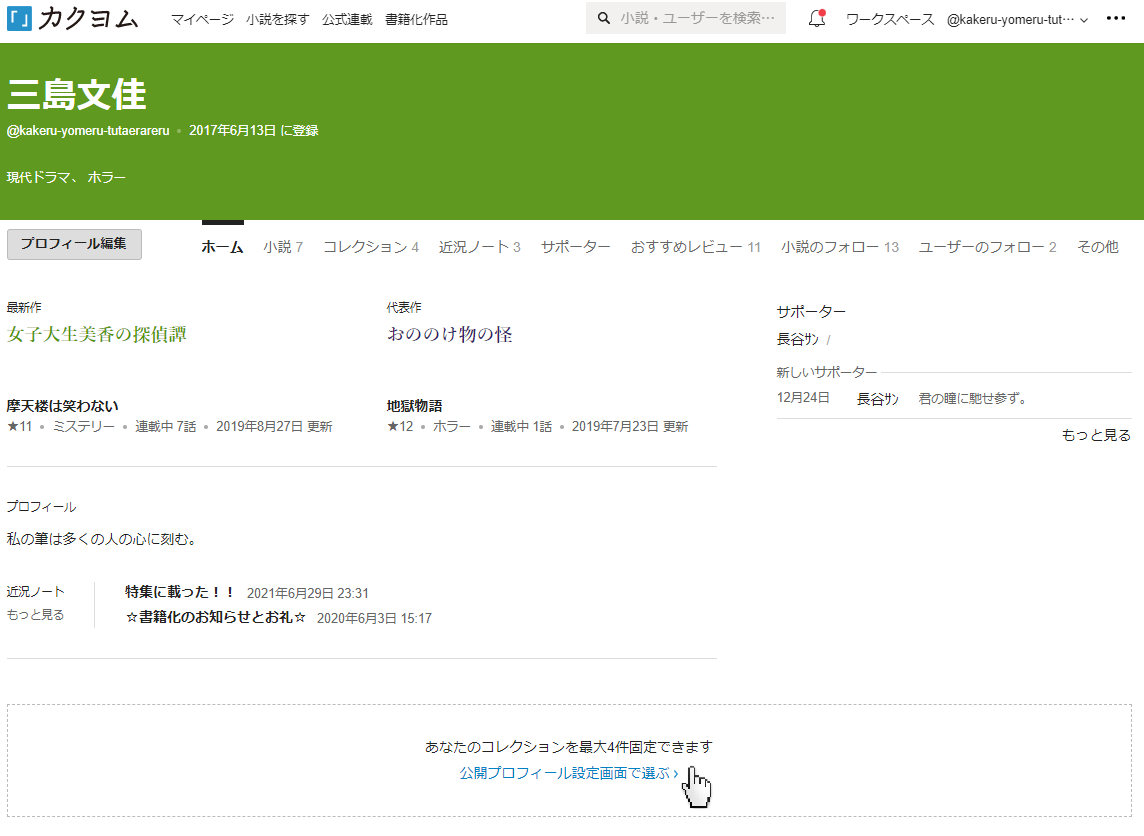Screen dimensions: 1144x836
Task: Click もっと見る under 近況ノート
Action: tap(35, 614)
